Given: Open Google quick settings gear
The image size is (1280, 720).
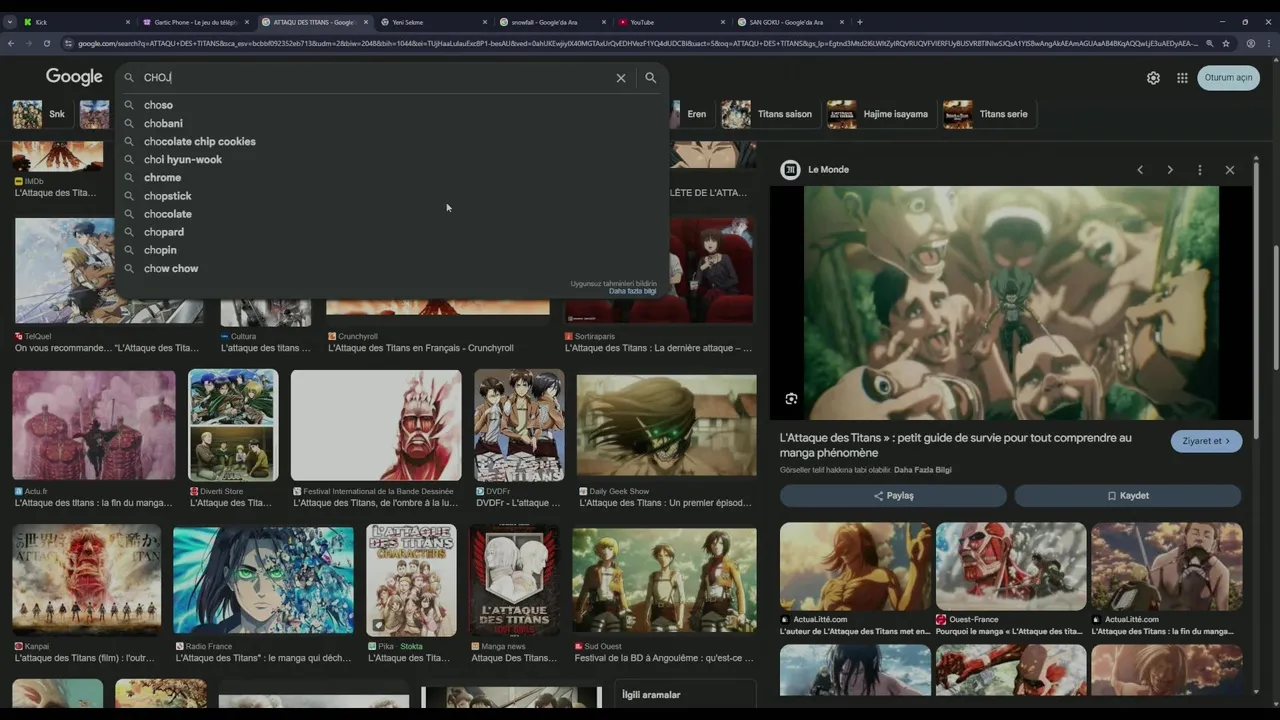Looking at the screenshot, I should (x=1153, y=78).
